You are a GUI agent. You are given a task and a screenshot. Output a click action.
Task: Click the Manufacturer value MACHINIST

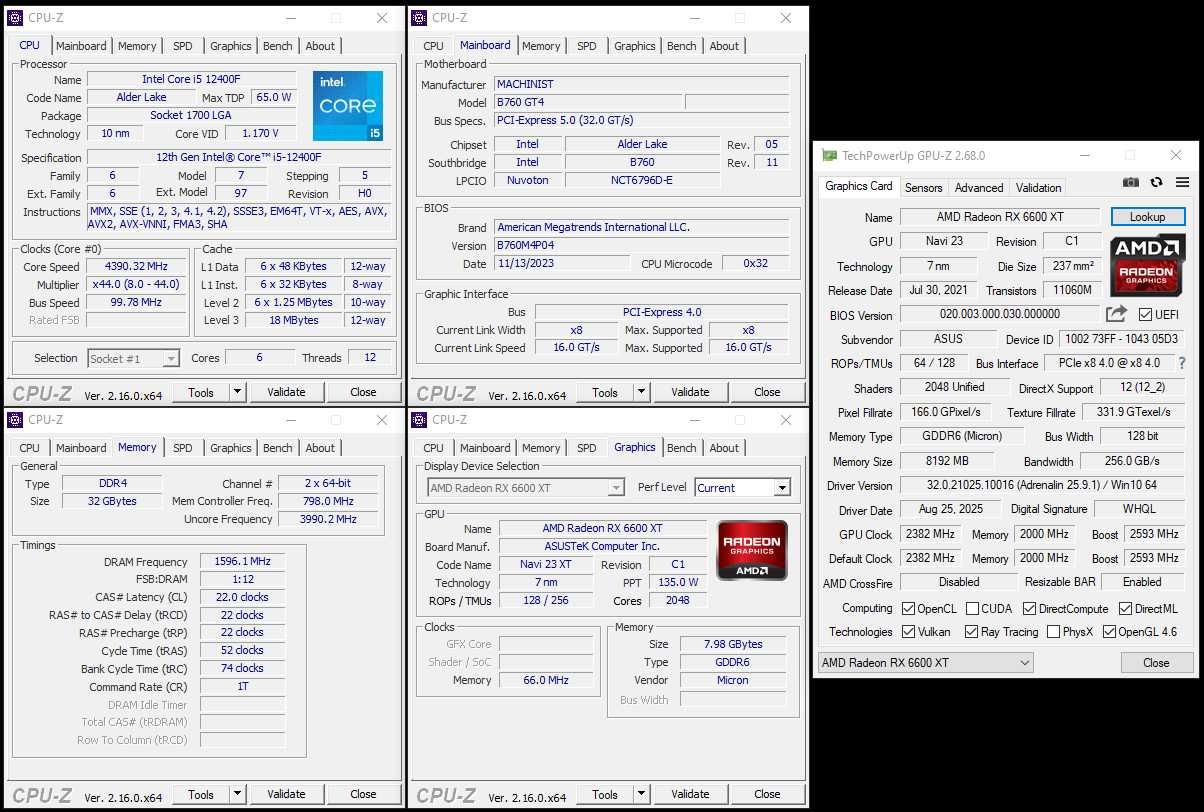coord(642,85)
